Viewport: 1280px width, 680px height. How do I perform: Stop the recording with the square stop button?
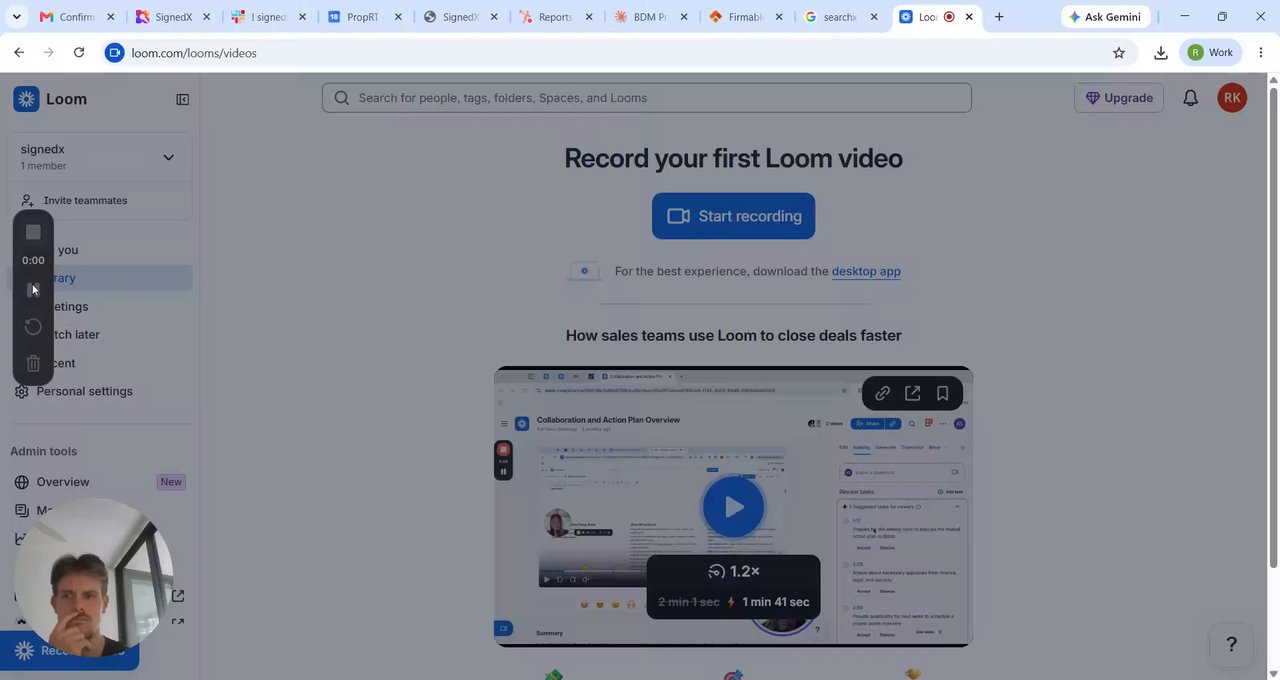coord(33,232)
